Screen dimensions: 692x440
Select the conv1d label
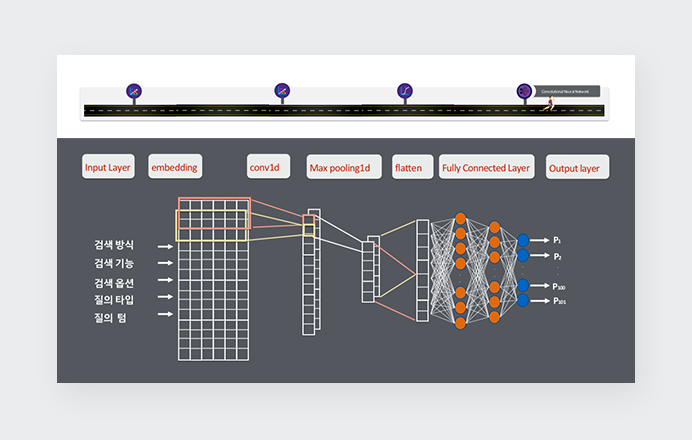coord(268,166)
